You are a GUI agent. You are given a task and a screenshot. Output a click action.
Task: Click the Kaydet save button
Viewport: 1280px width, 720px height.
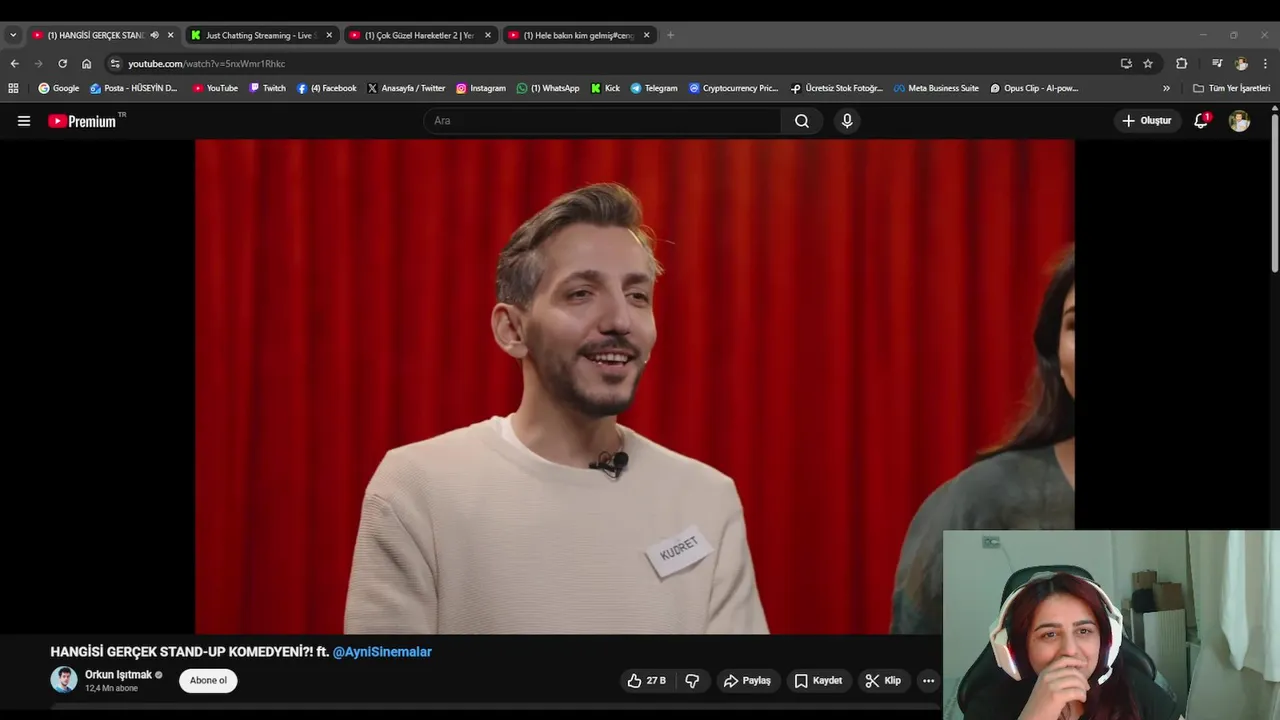[x=818, y=681]
